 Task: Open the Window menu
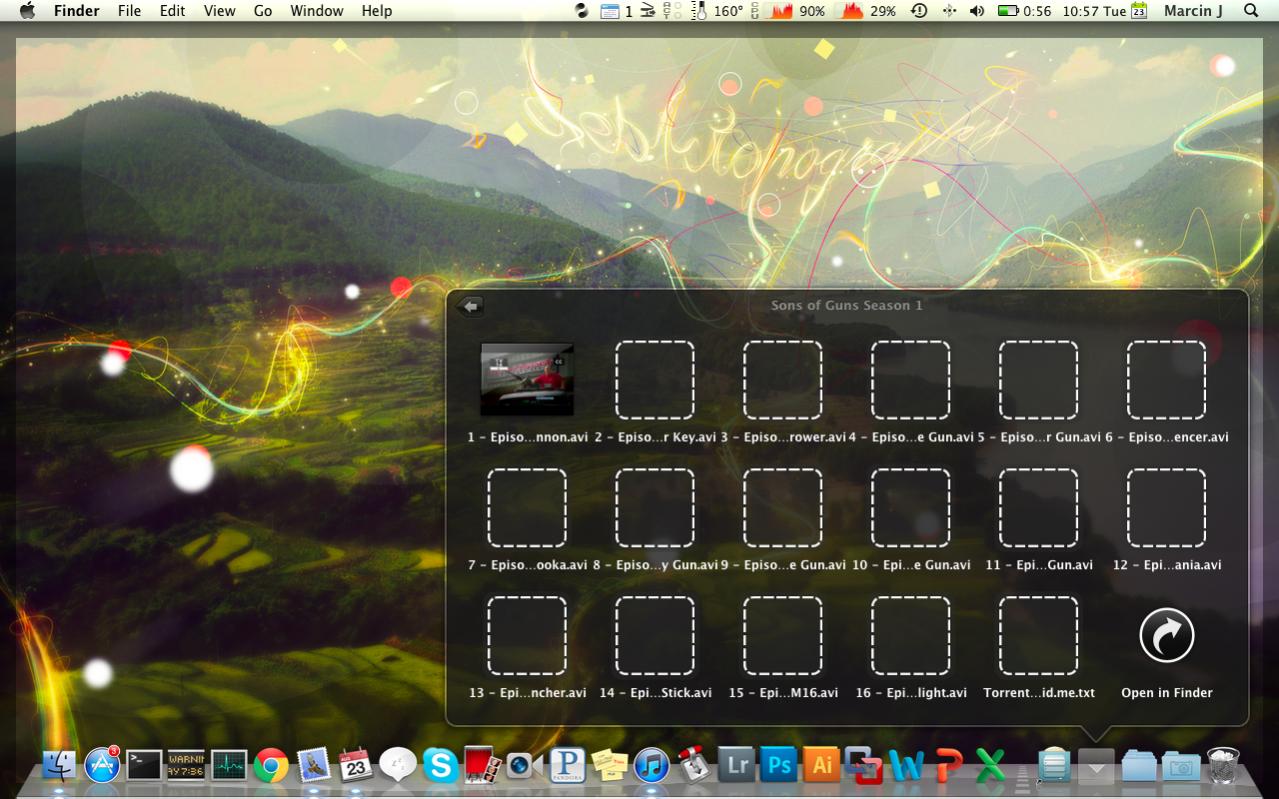tap(317, 11)
